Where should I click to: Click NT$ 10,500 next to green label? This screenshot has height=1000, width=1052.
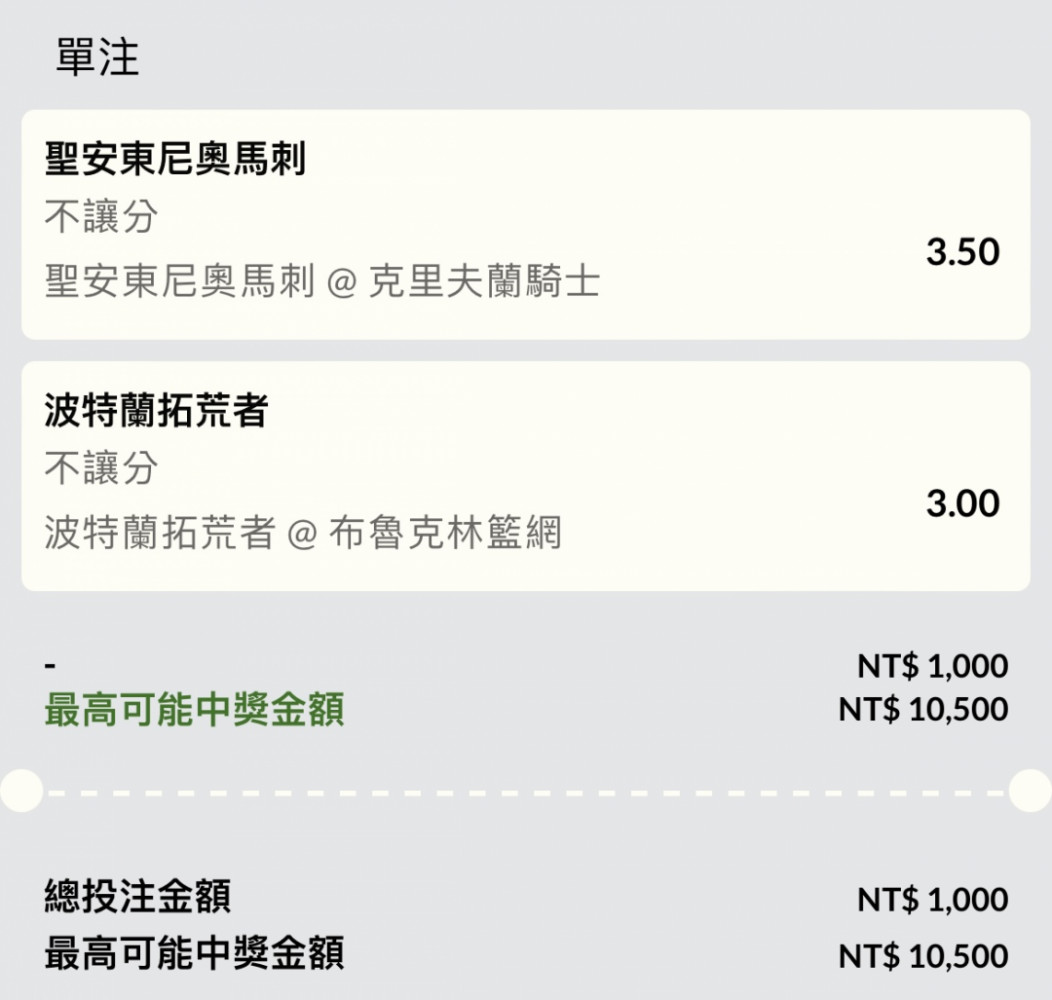tap(923, 709)
